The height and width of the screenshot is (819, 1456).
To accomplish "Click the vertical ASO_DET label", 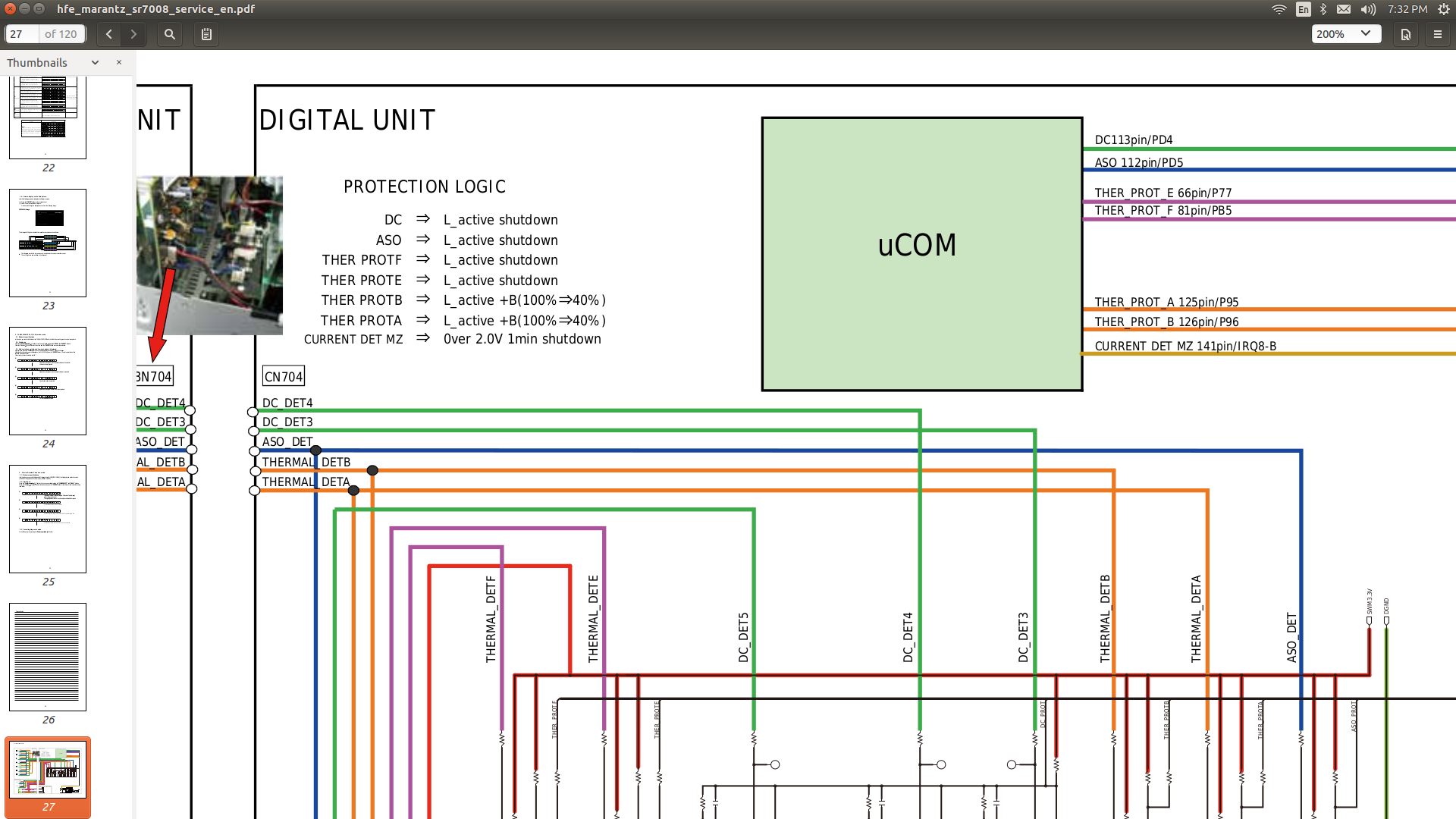I will pyautogui.click(x=1291, y=638).
